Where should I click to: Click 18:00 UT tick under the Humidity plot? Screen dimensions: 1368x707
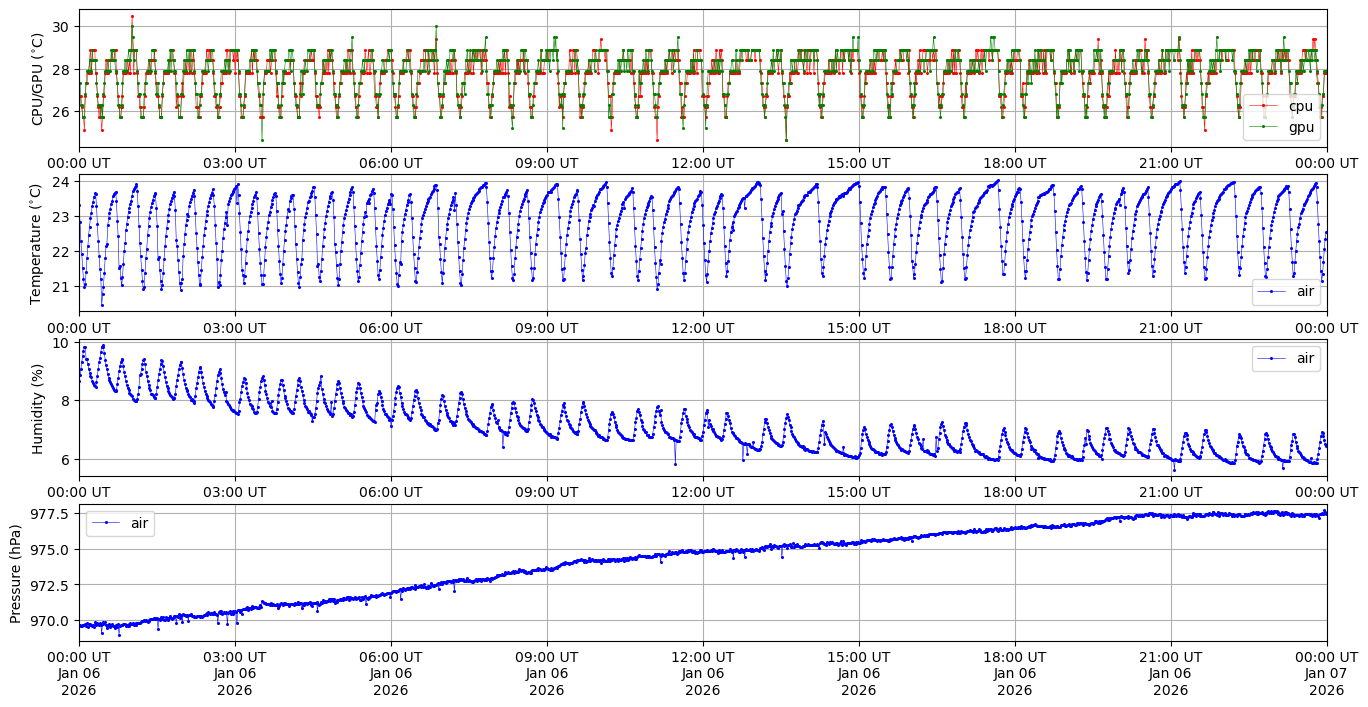(1014, 492)
